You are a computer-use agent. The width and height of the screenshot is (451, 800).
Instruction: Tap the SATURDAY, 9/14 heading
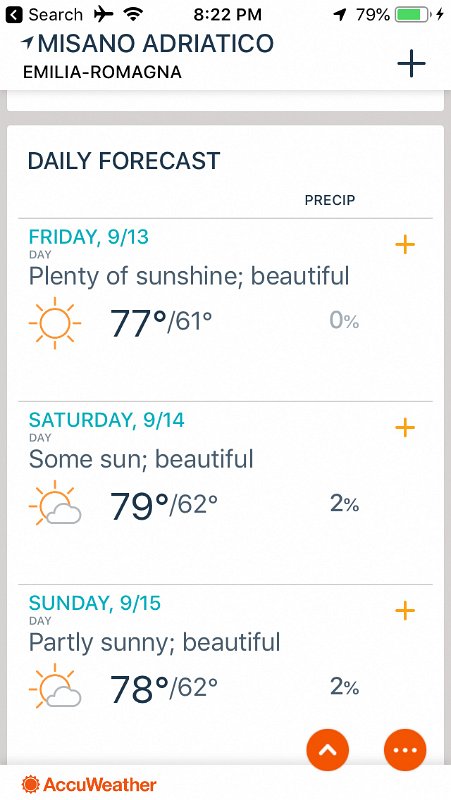pyautogui.click(x=107, y=420)
